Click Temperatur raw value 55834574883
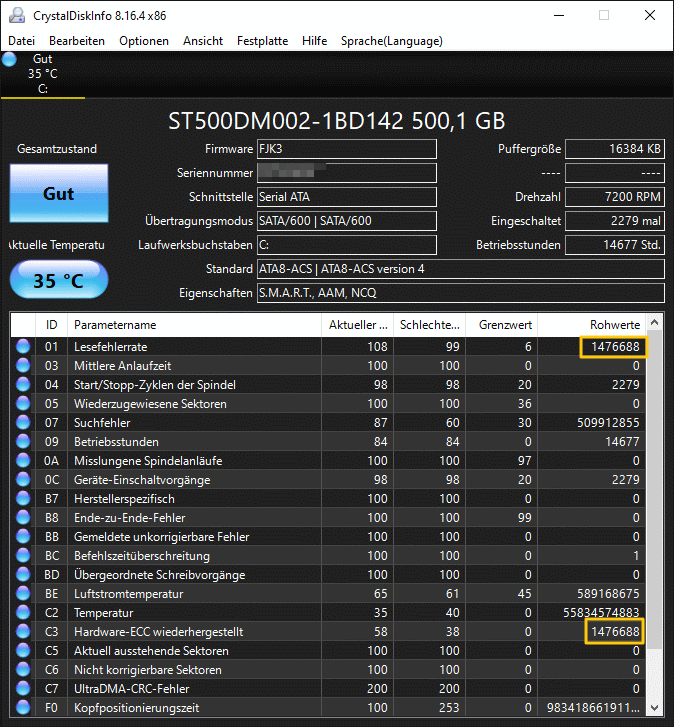This screenshot has width=674, height=727. [x=601, y=612]
